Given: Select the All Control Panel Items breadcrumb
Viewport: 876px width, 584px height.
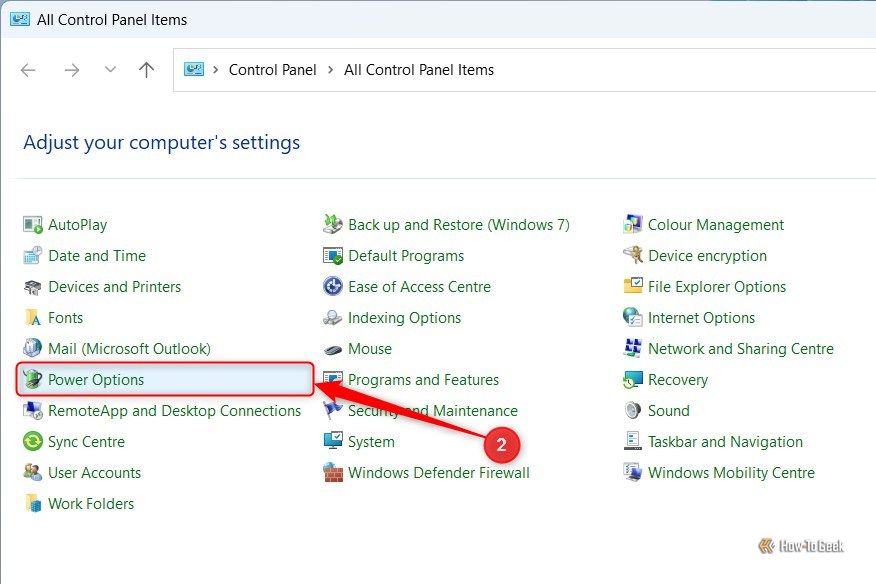Looking at the screenshot, I should pos(419,70).
